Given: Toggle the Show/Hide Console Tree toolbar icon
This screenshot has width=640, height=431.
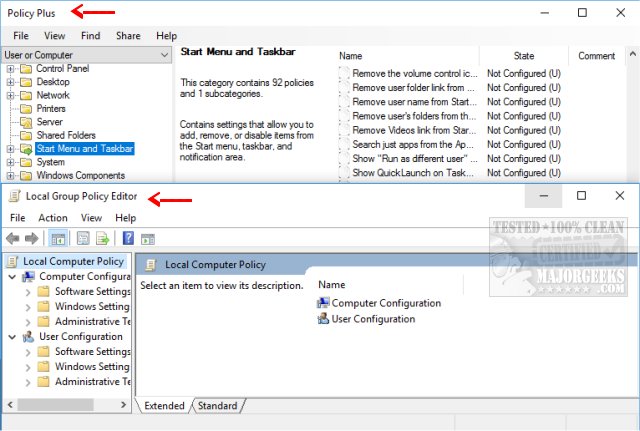Looking at the screenshot, I should tap(58, 239).
